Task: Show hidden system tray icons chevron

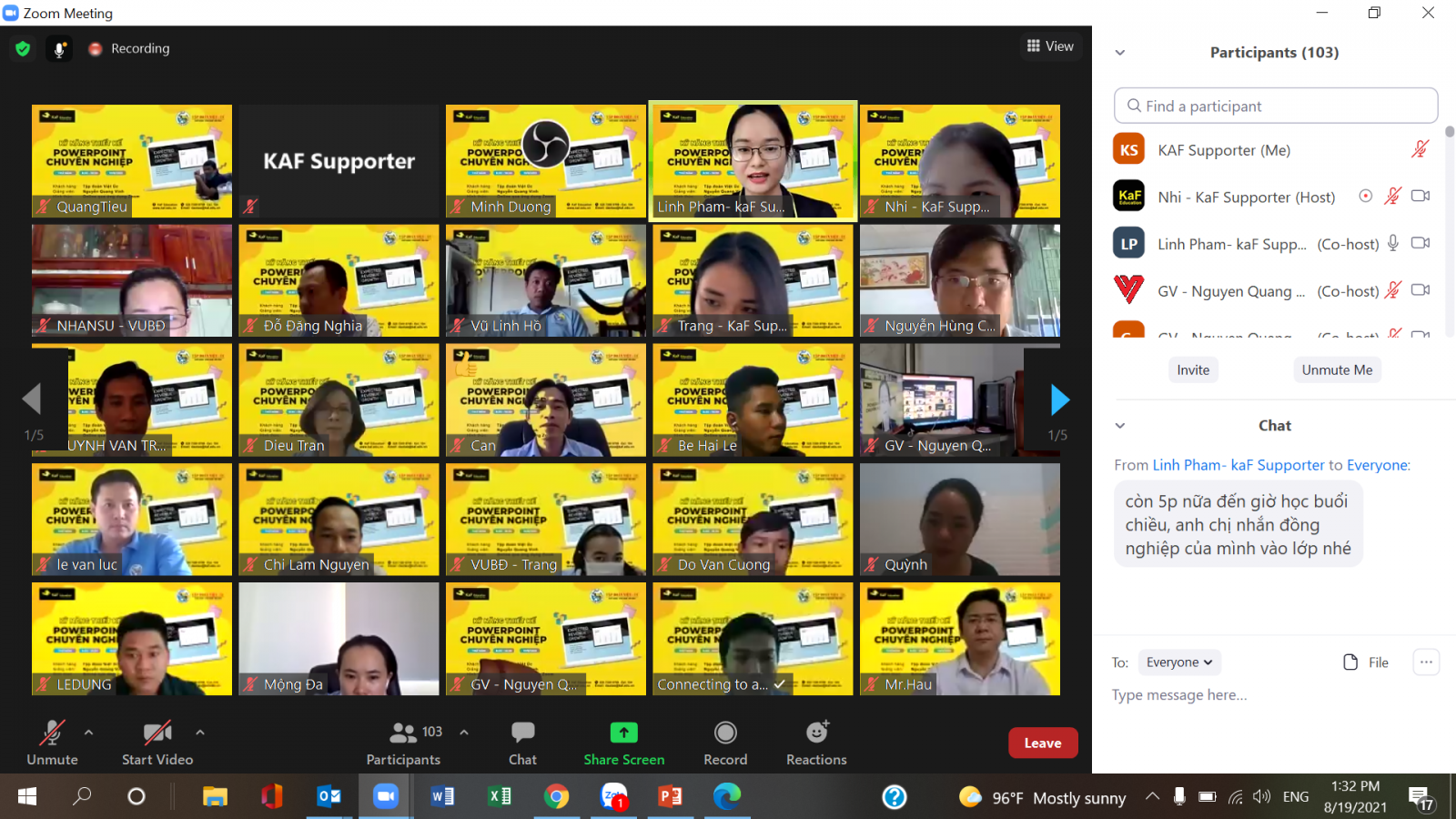Action: (1152, 797)
